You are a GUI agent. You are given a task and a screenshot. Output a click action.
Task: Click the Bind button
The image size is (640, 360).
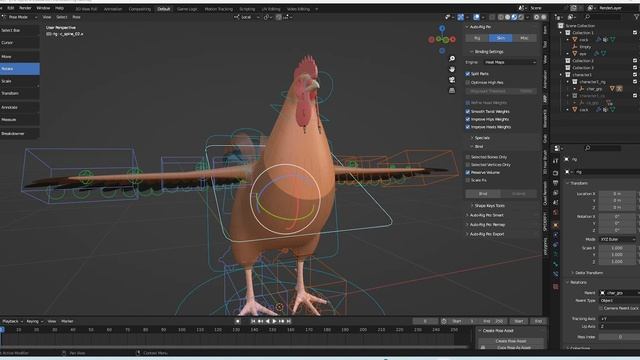click(x=483, y=194)
